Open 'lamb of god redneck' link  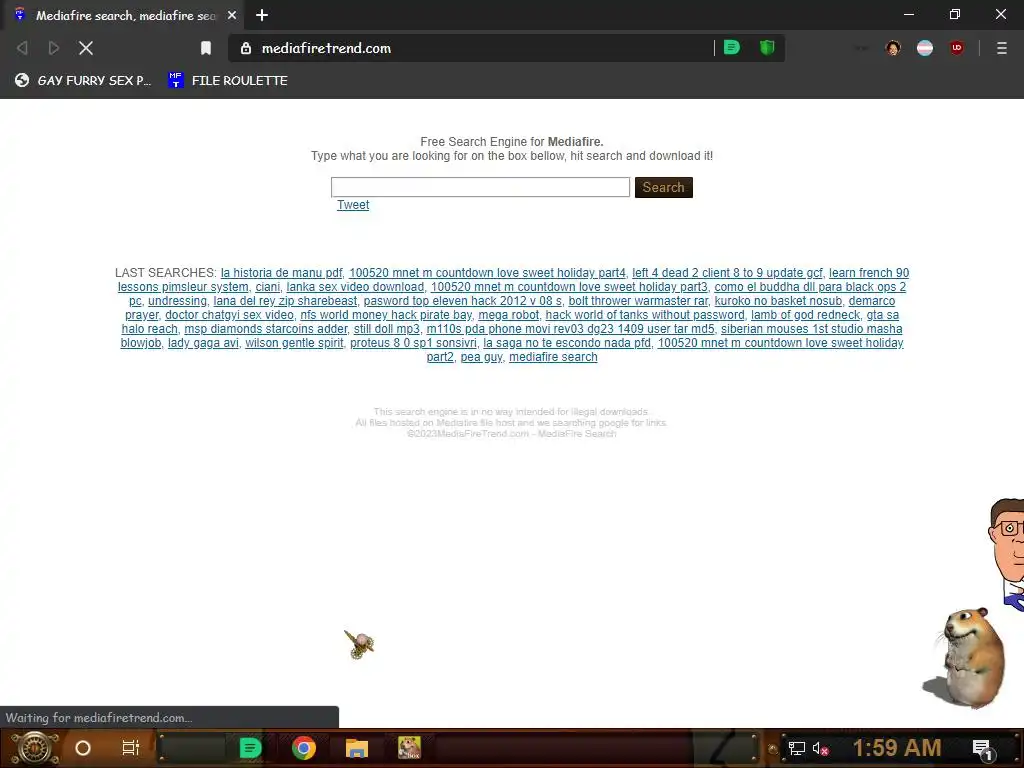pyautogui.click(x=805, y=315)
